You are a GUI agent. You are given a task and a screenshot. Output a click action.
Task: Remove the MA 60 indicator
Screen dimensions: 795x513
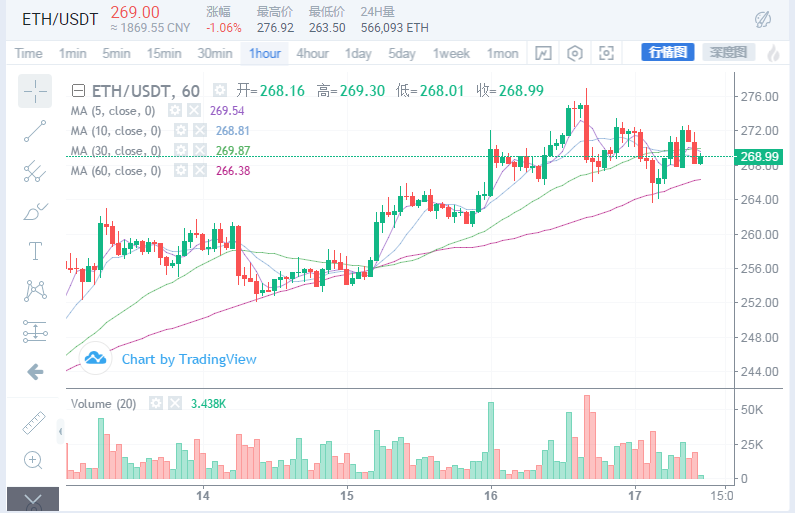pos(200,170)
